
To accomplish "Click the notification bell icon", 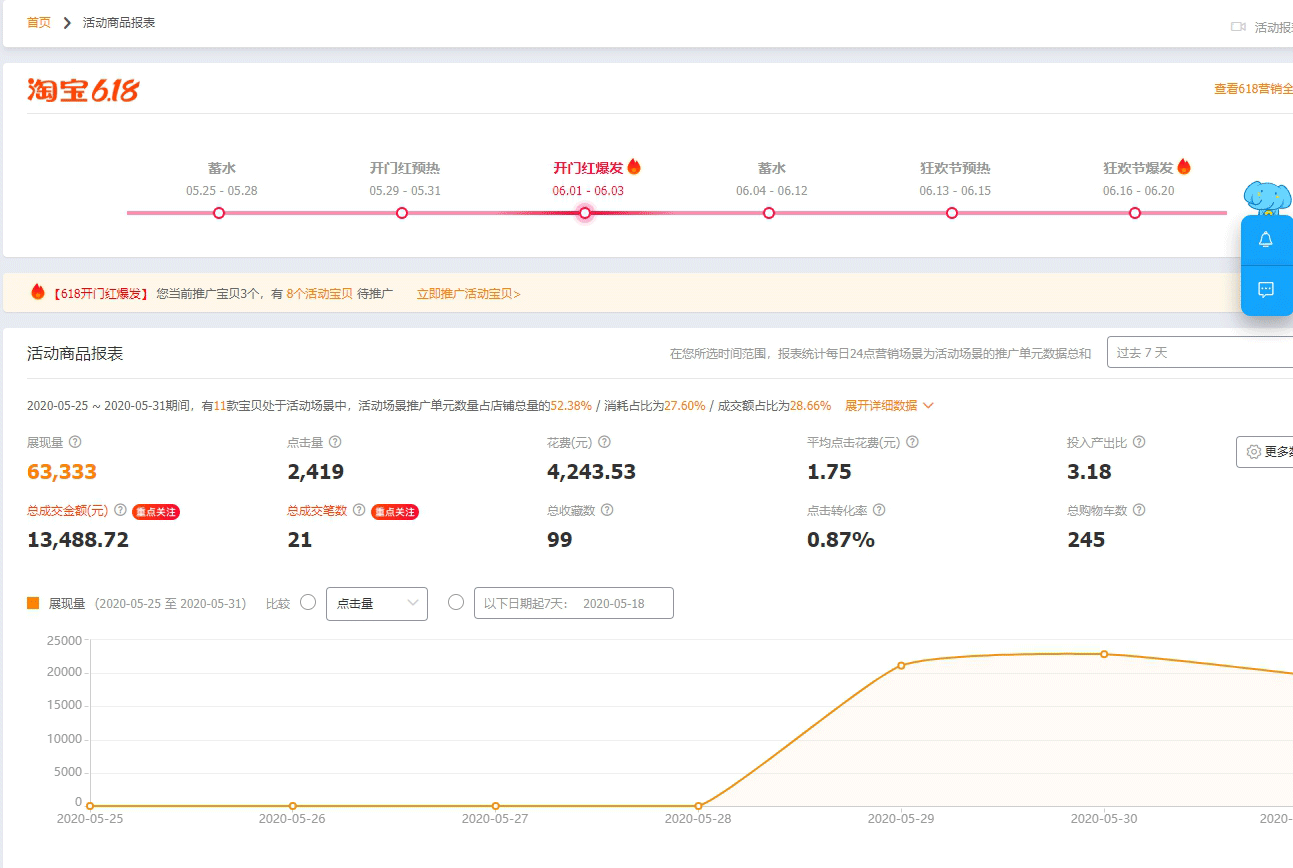I will 1265,240.
